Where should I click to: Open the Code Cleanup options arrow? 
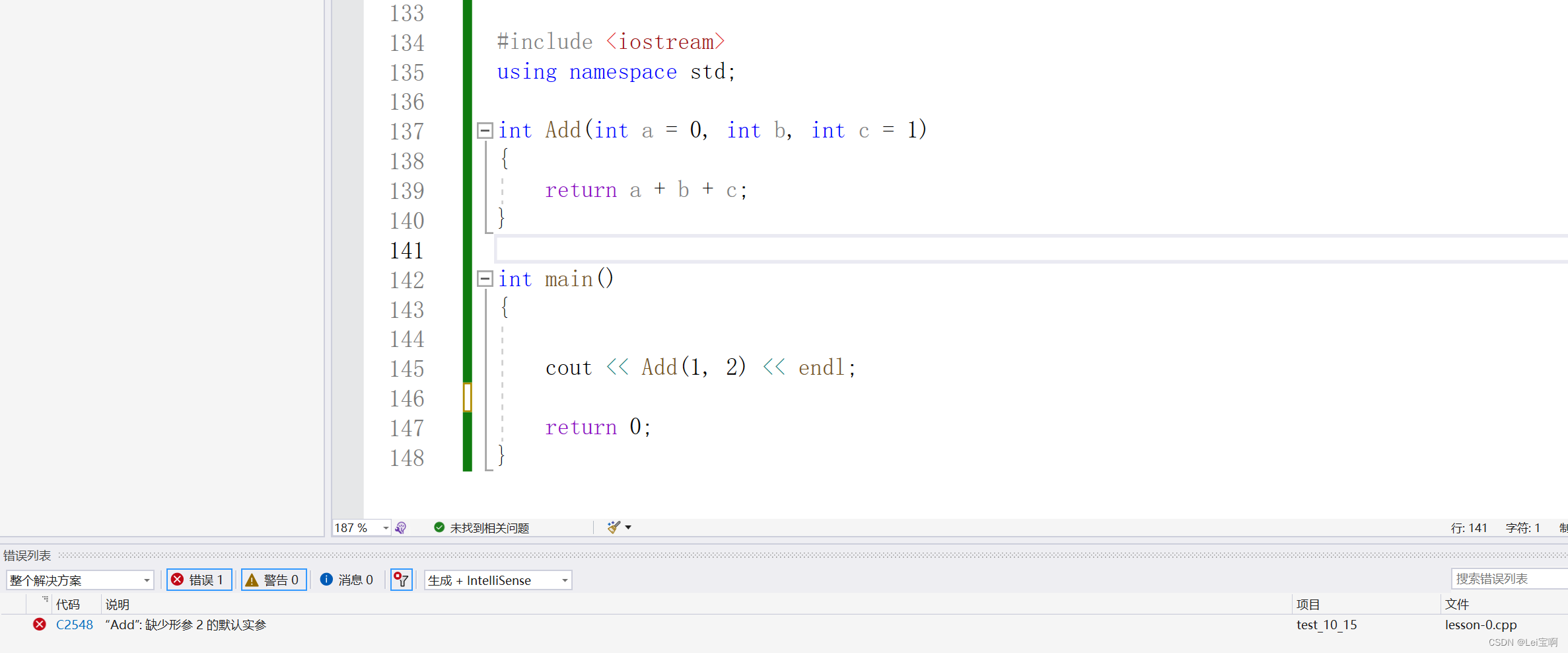pyautogui.click(x=627, y=527)
